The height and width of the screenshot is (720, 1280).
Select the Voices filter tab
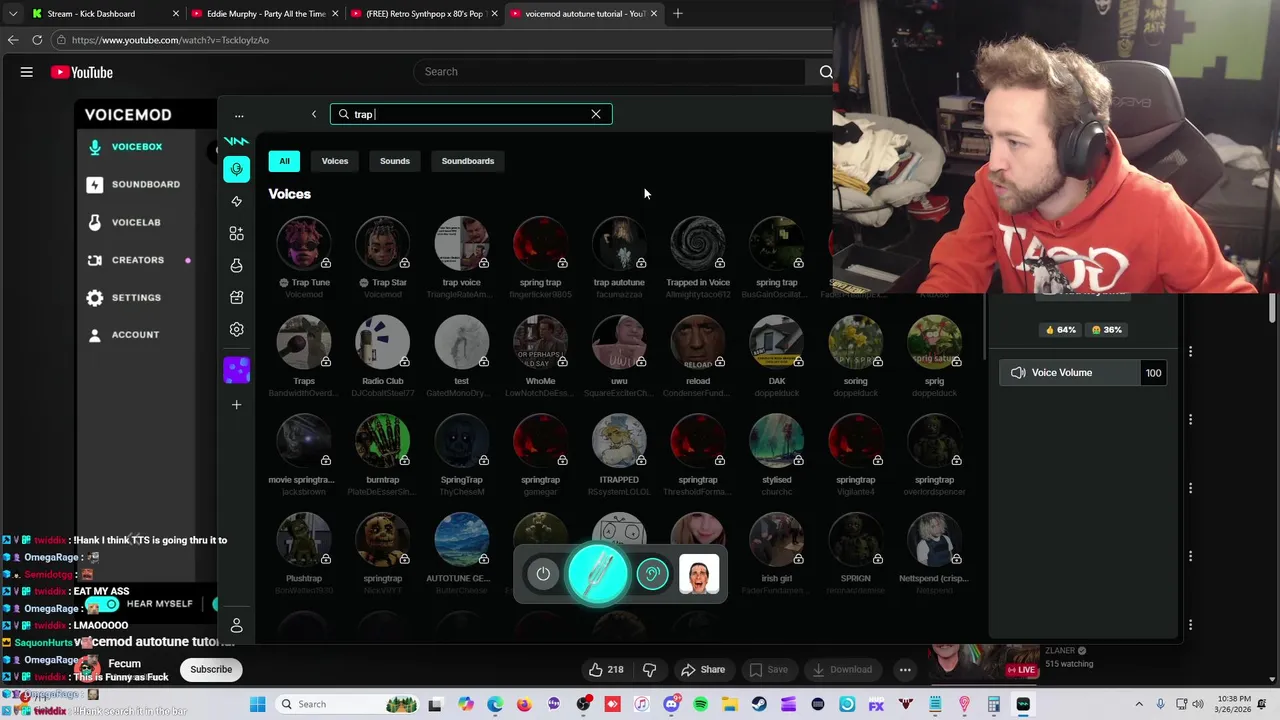point(335,161)
